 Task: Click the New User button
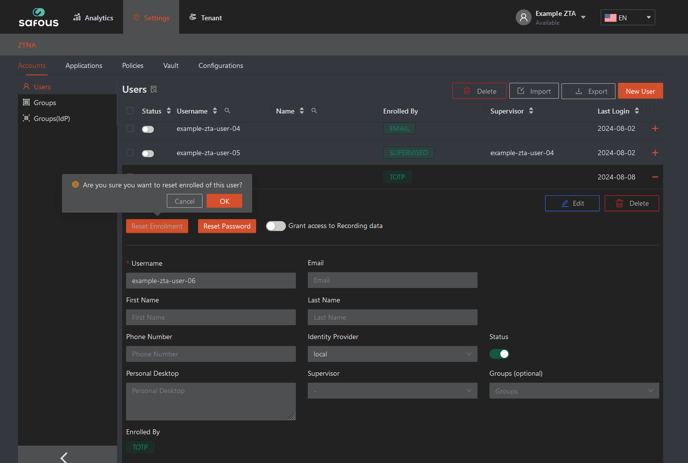coord(640,91)
